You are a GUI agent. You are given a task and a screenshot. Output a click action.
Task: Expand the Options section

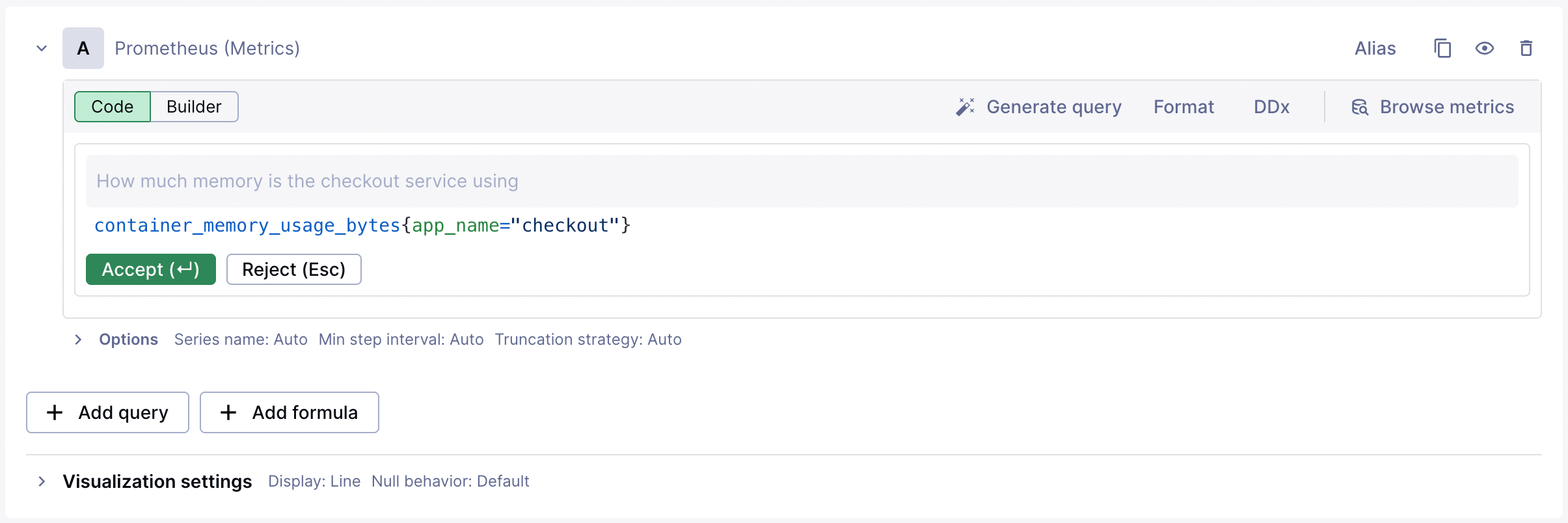(x=78, y=340)
